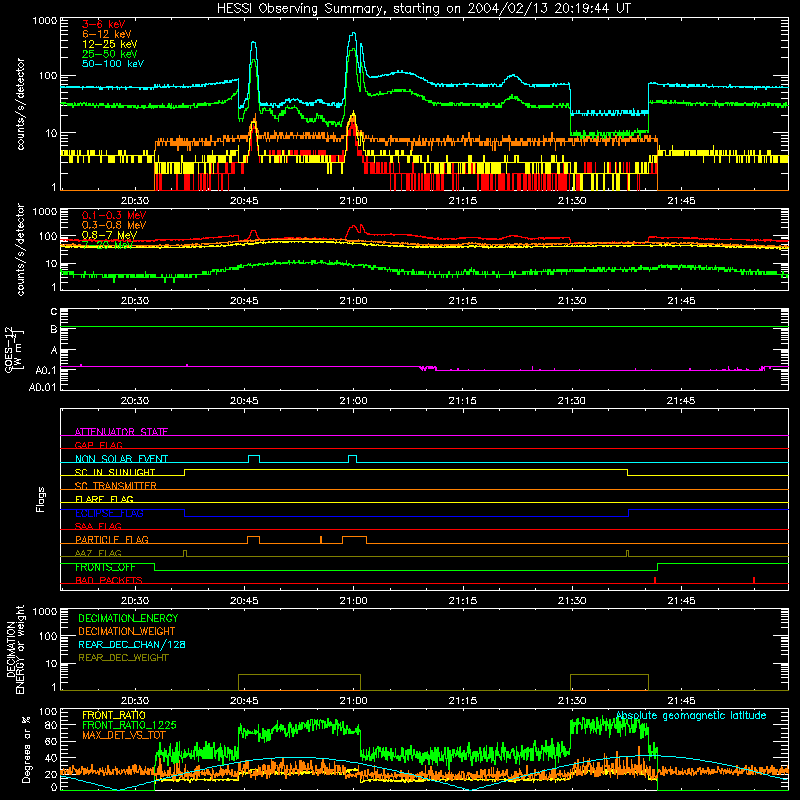
Task: Click the DECIMATION_WEIGHT legend label
Action: [127, 631]
